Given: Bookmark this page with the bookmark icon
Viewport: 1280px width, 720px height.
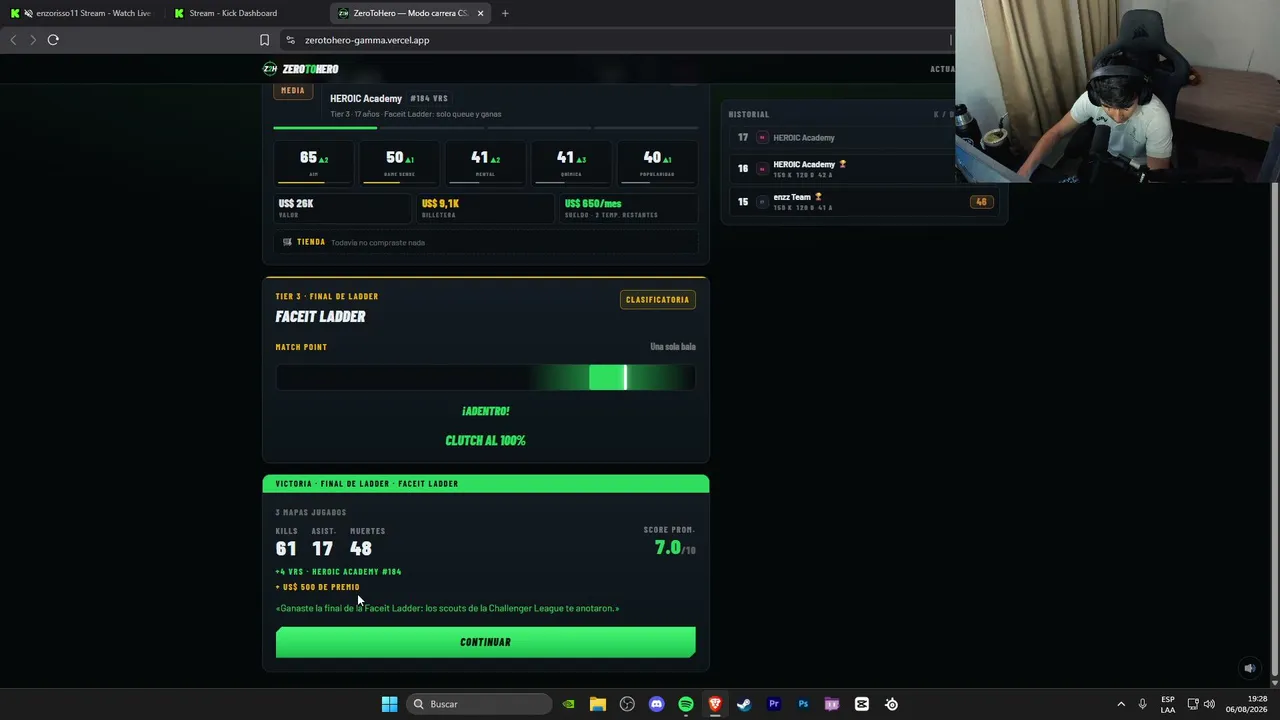Looking at the screenshot, I should 264,40.
